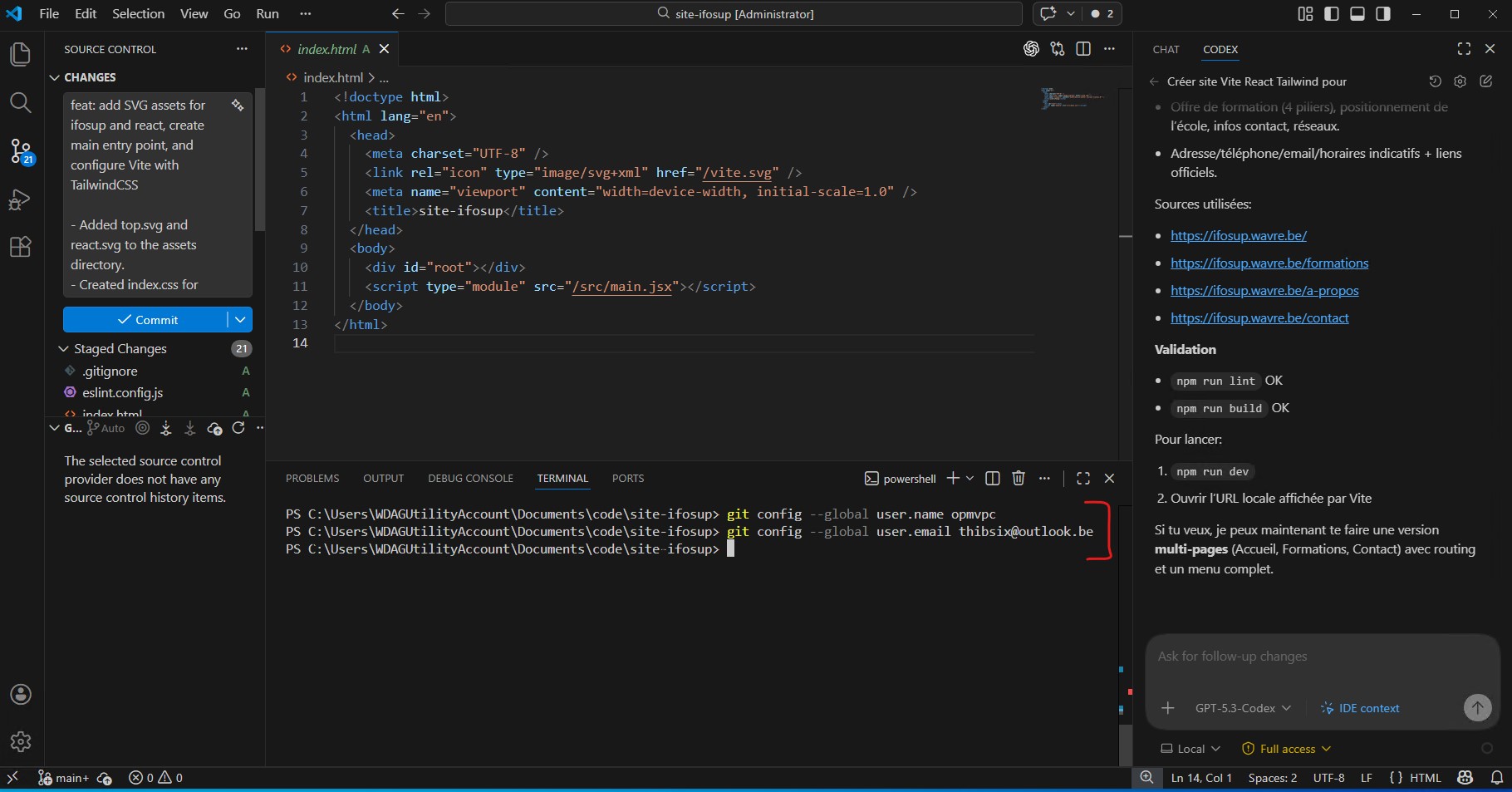
Task: Switch to the CHAT tab
Action: coord(1166,49)
